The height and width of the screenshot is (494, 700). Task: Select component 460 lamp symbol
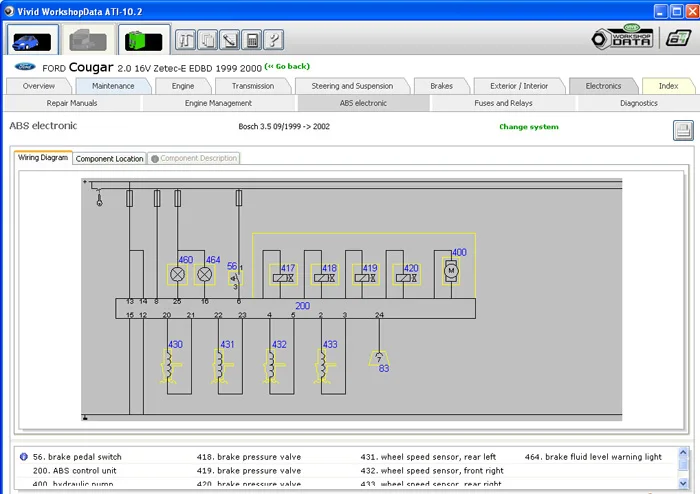pyautogui.click(x=178, y=274)
